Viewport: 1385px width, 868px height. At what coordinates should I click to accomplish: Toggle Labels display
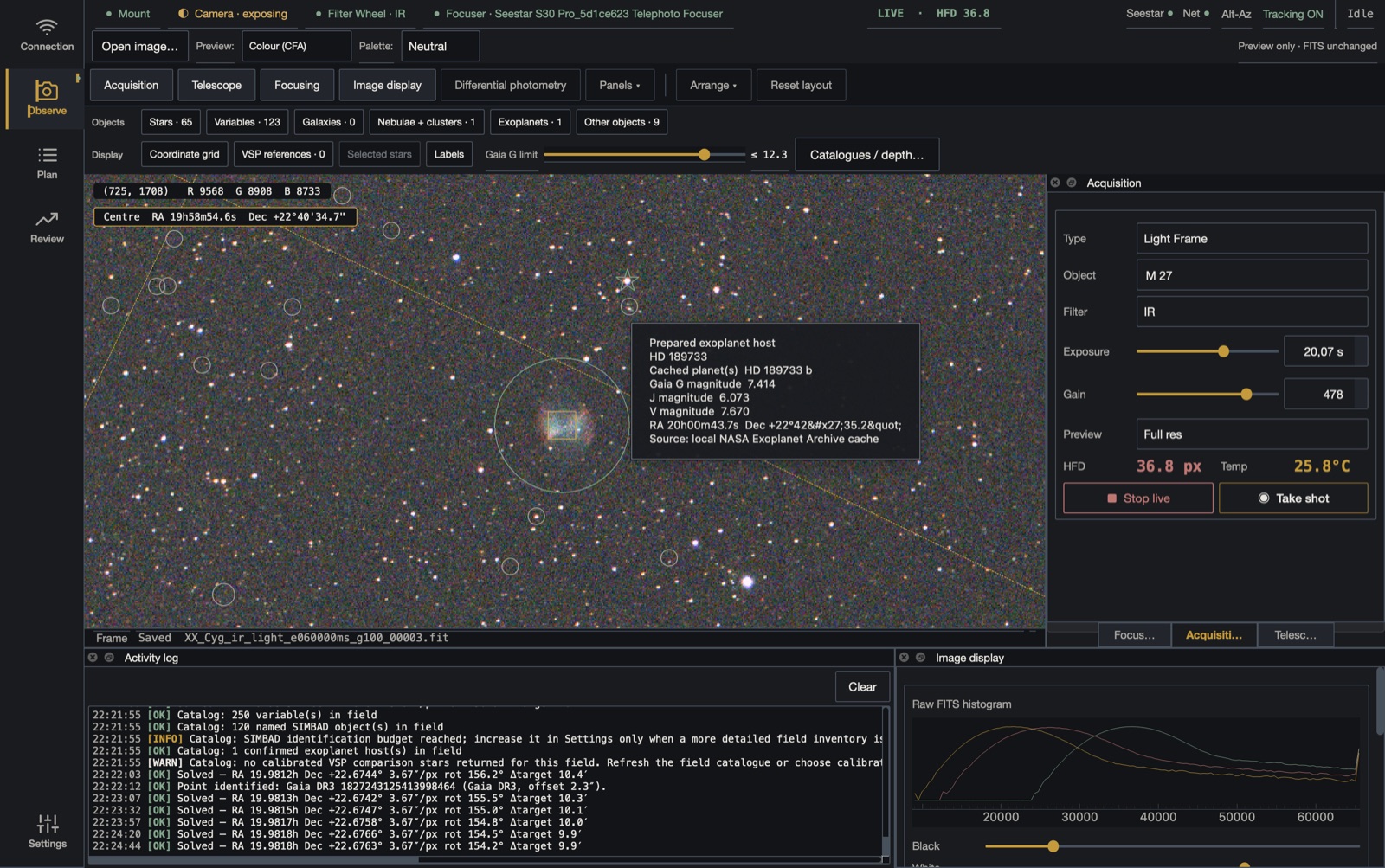[x=448, y=154]
